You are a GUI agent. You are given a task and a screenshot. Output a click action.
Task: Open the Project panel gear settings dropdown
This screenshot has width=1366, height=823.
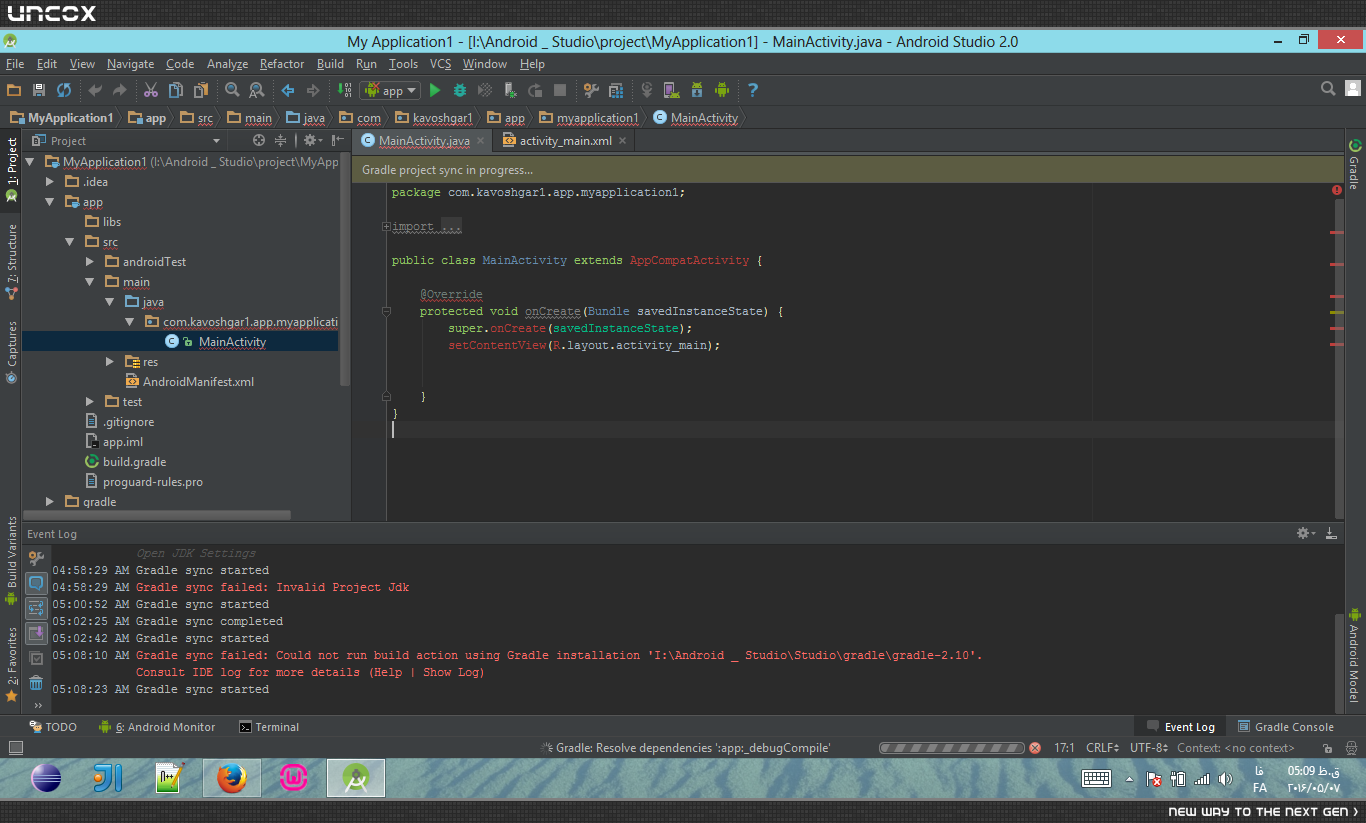[312, 141]
